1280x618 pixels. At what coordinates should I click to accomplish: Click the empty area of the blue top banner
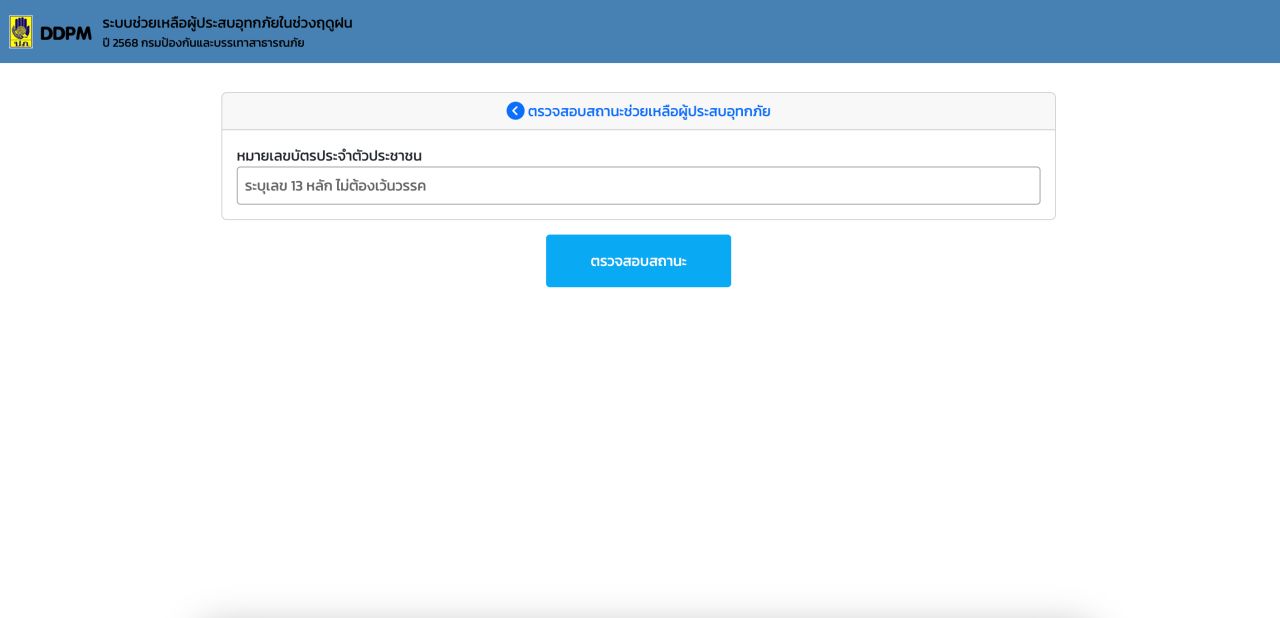pyautogui.click(x=800, y=32)
